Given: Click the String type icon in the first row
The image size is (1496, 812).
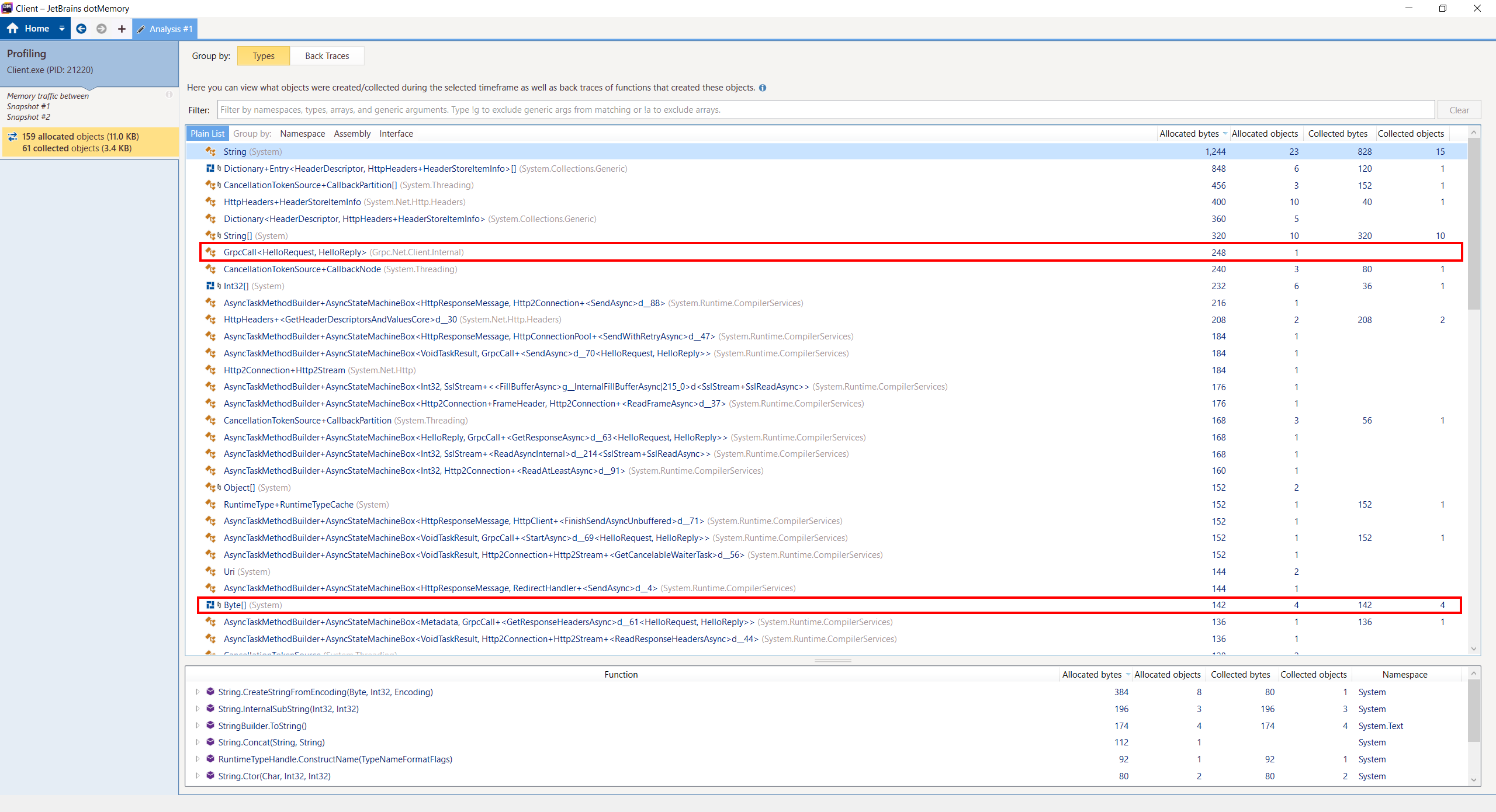Looking at the screenshot, I should [210, 151].
